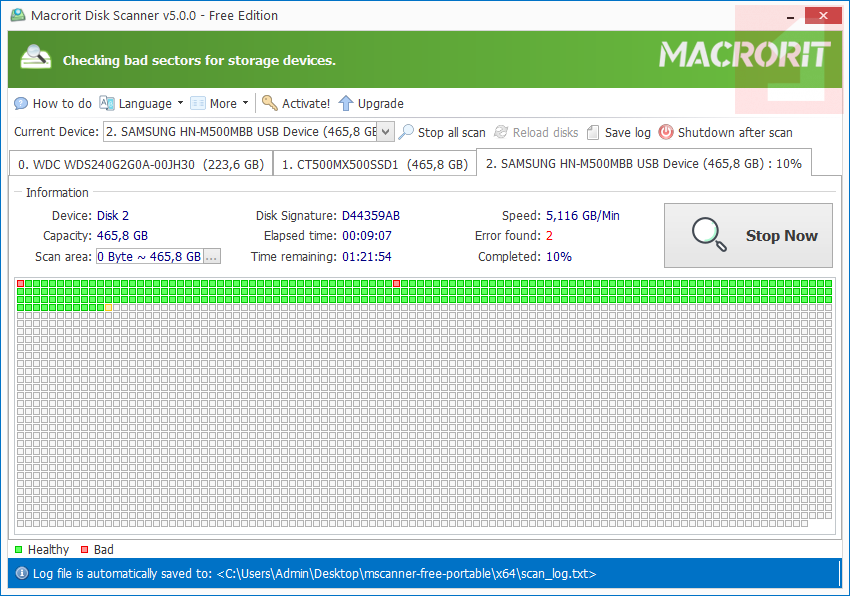Click the Save log document icon

point(593,132)
